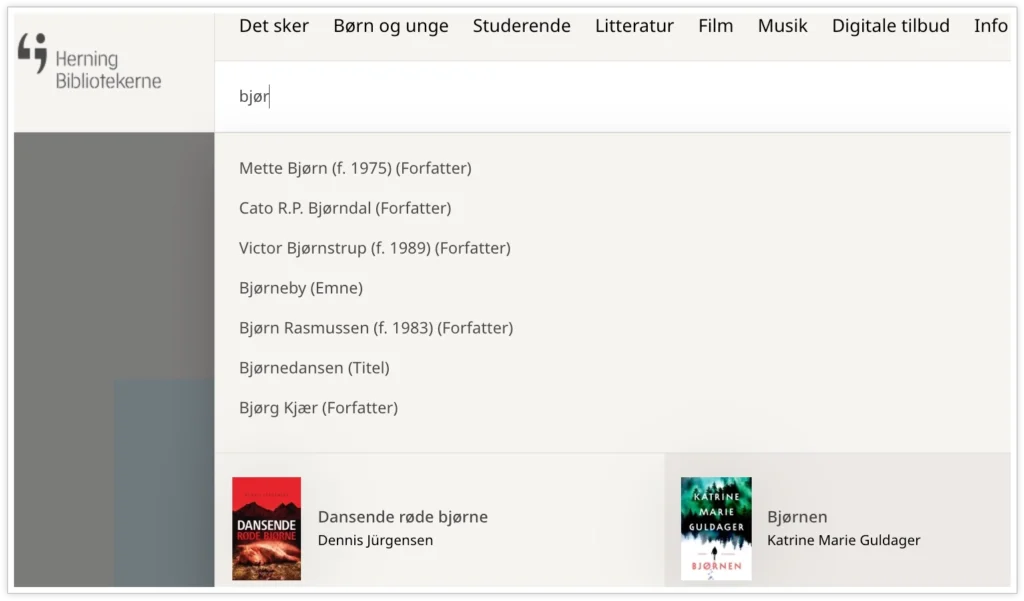Navigate to Digitale tilbud
The width and height of the screenshot is (1024, 601).
tap(891, 26)
